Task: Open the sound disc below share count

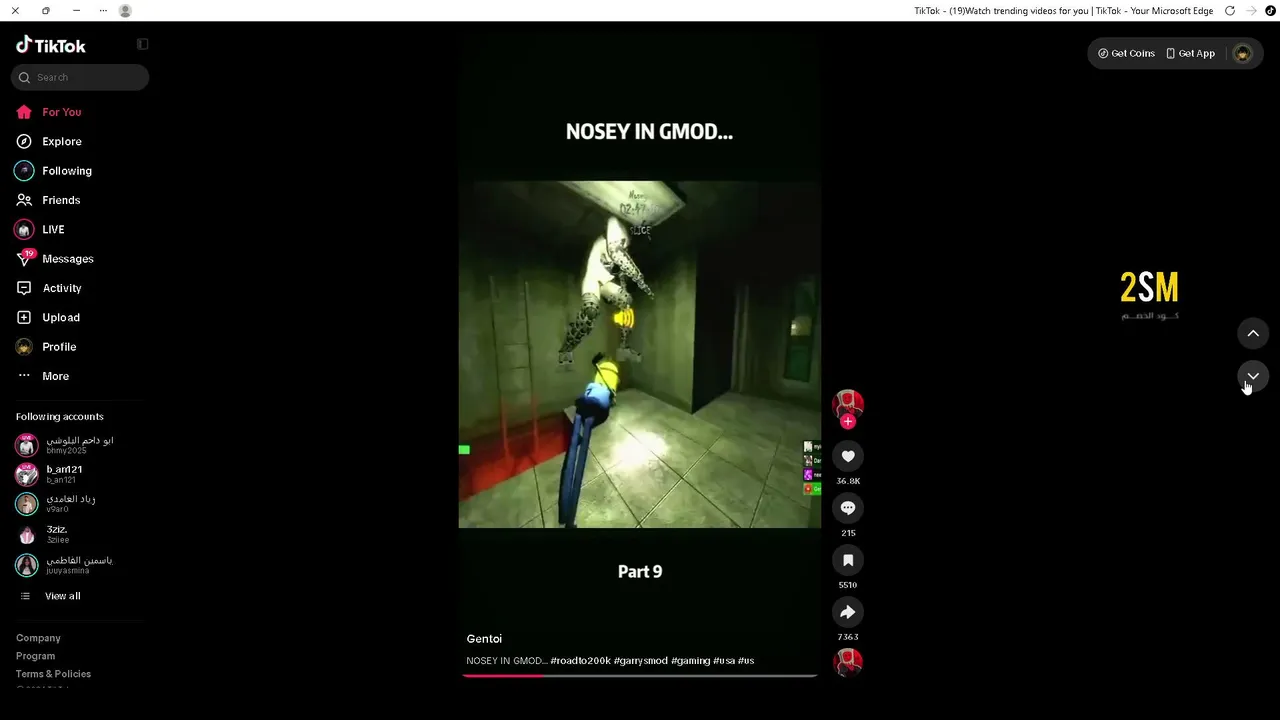Action: tap(848, 662)
